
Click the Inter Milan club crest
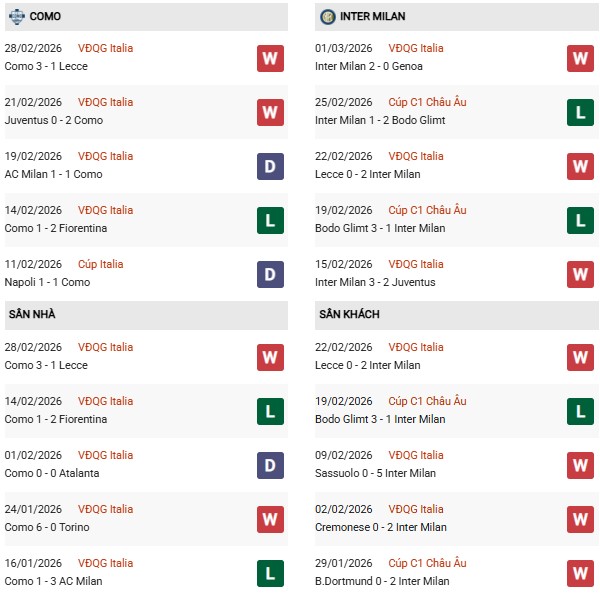click(x=328, y=17)
